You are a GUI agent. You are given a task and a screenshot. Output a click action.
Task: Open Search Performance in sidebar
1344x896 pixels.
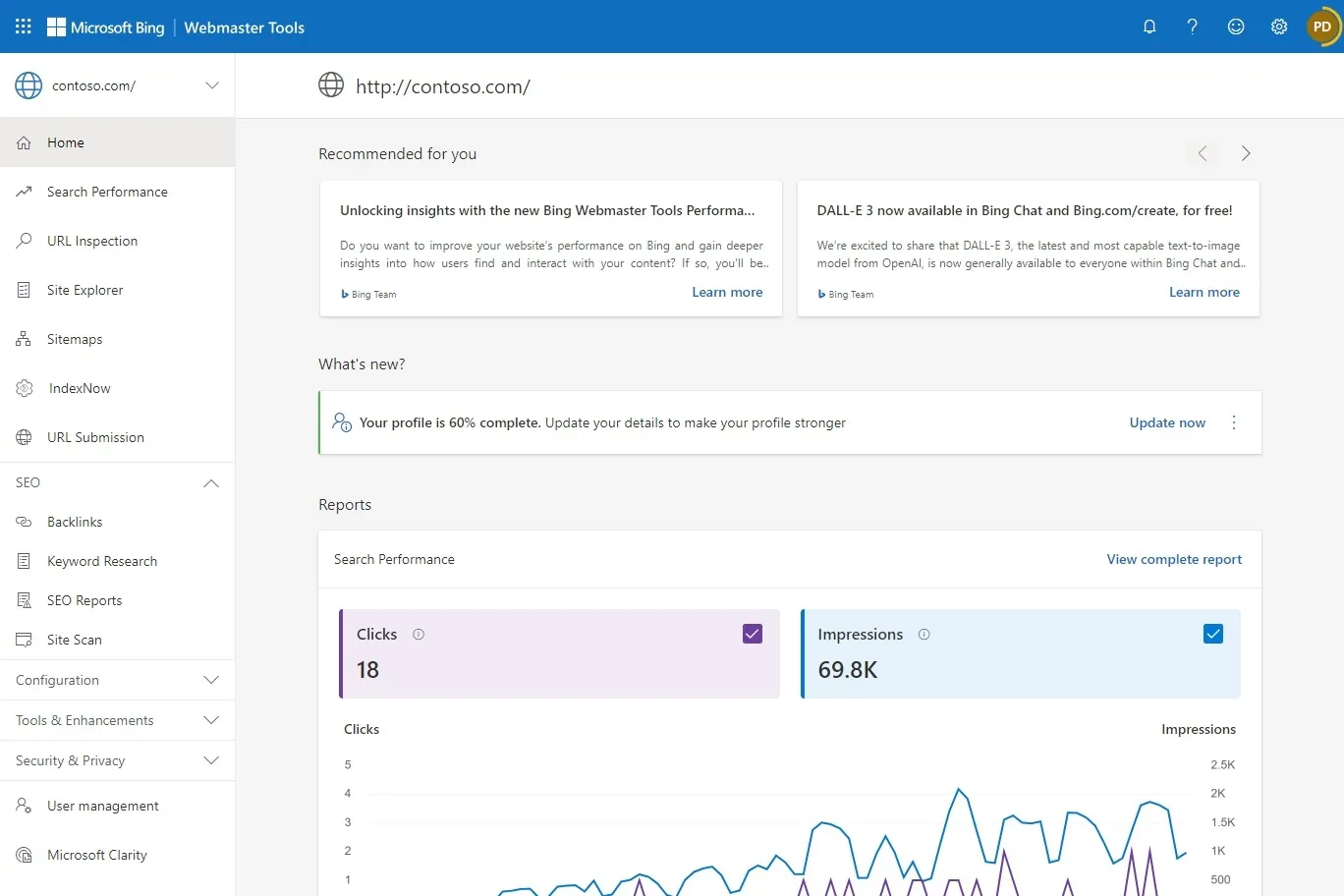coord(118,192)
